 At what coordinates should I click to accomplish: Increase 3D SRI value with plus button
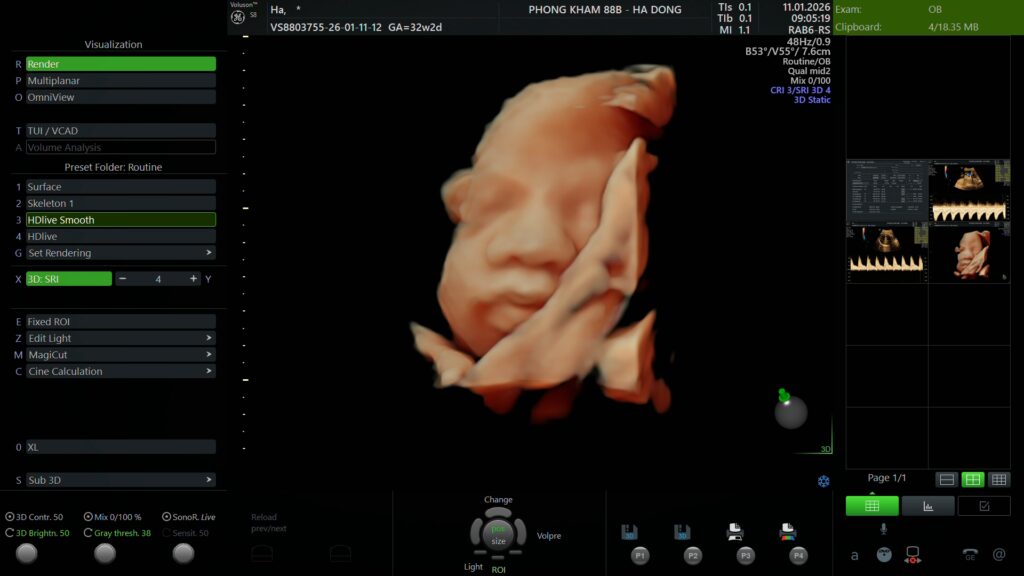(193, 279)
